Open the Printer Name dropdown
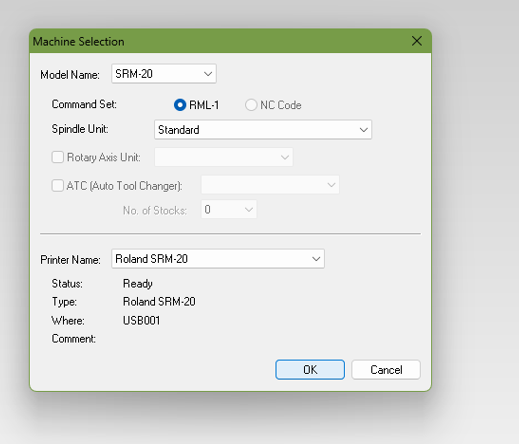This screenshot has width=519, height=444. pos(218,259)
